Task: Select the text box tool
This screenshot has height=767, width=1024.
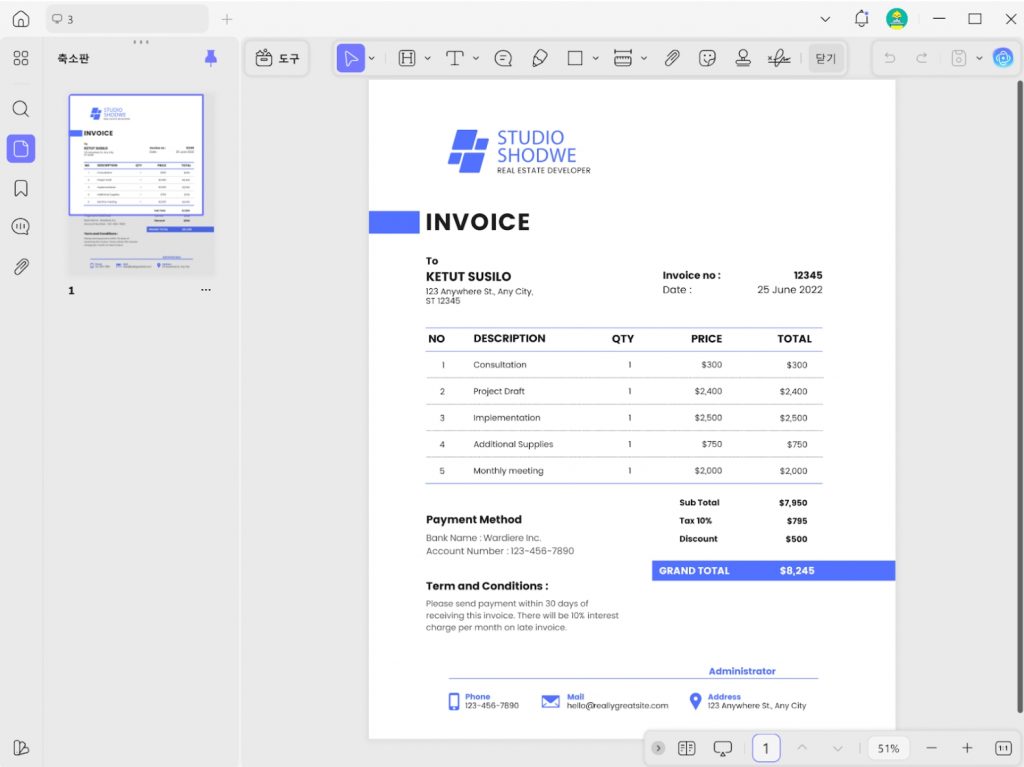Action: coord(455,58)
